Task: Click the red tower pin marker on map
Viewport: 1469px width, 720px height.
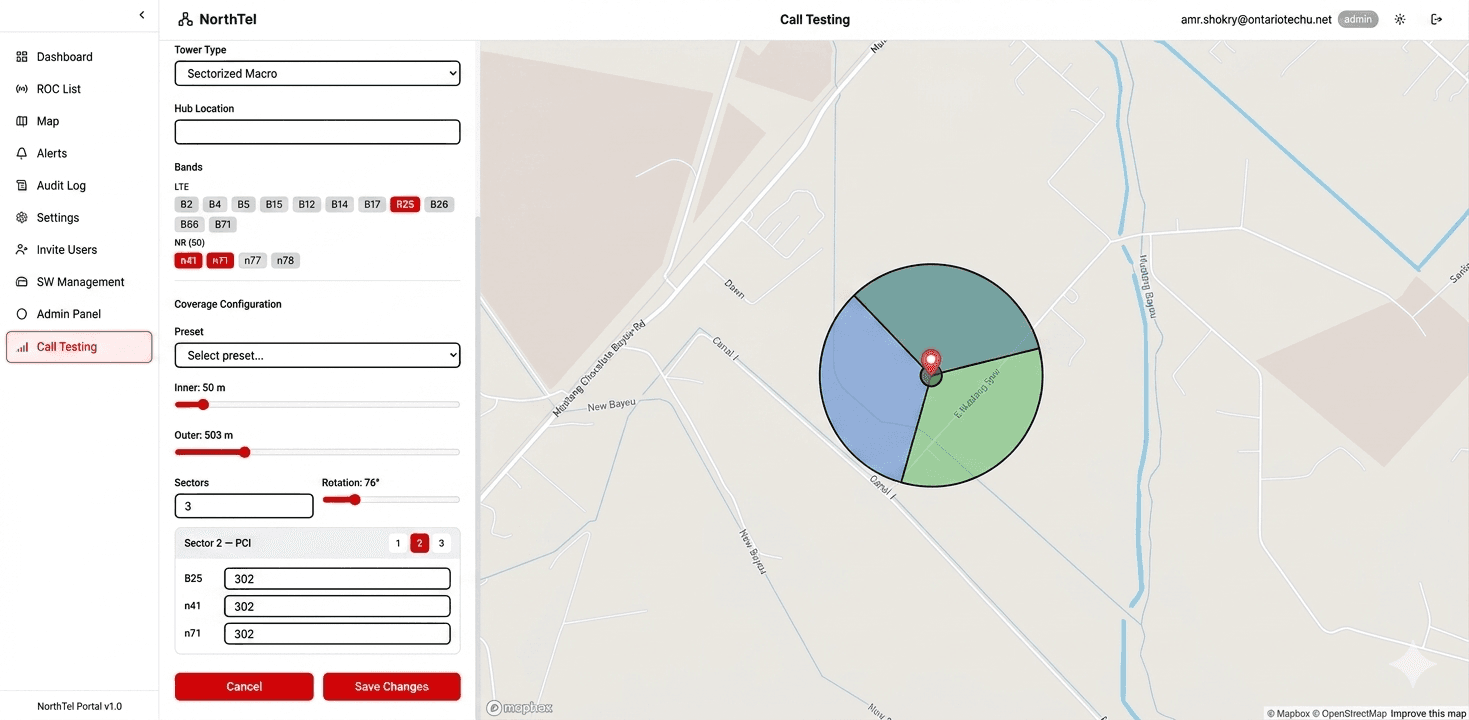Action: click(931, 362)
